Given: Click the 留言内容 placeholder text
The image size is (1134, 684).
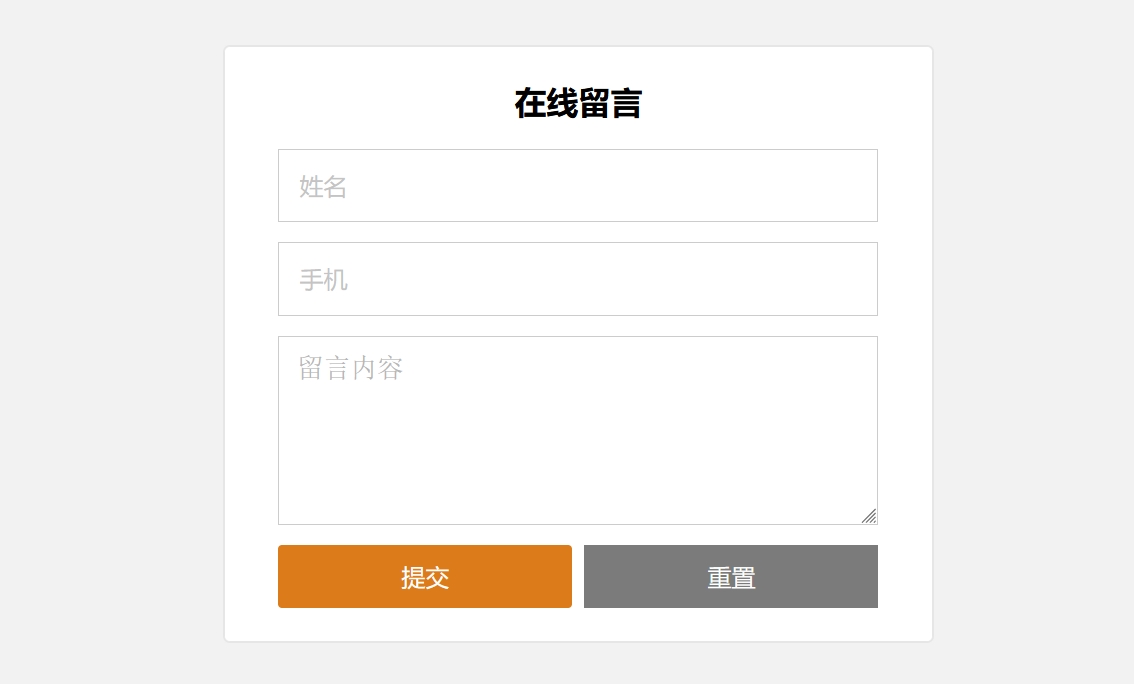Looking at the screenshot, I should click(350, 368).
